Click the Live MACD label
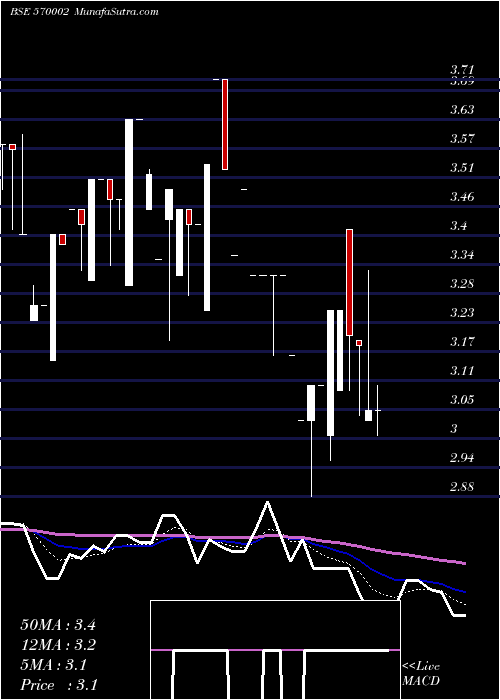The height and width of the screenshot is (700, 500). (x=421, y=673)
